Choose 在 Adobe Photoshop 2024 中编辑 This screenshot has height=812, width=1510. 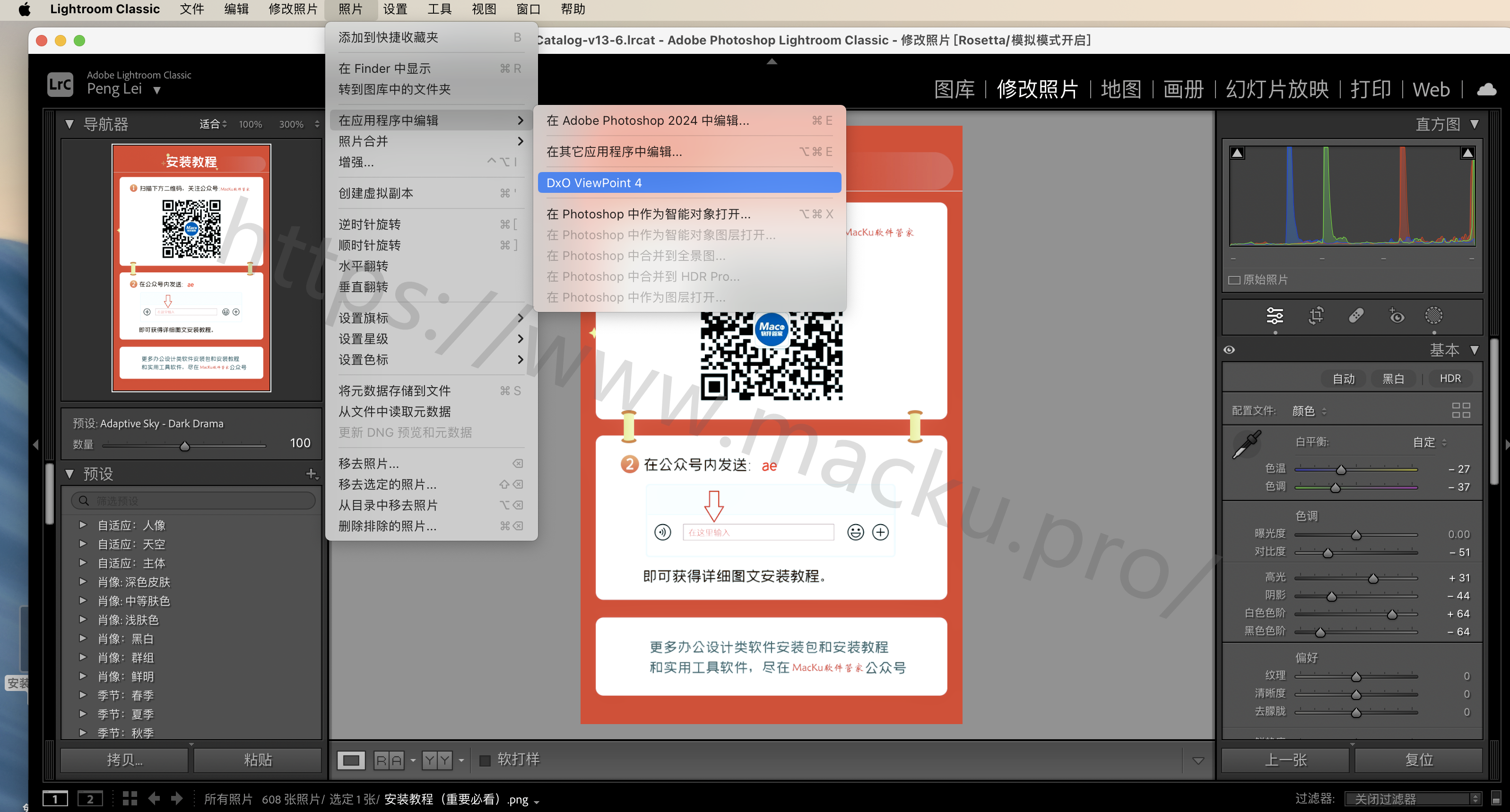pyautogui.click(x=689, y=120)
